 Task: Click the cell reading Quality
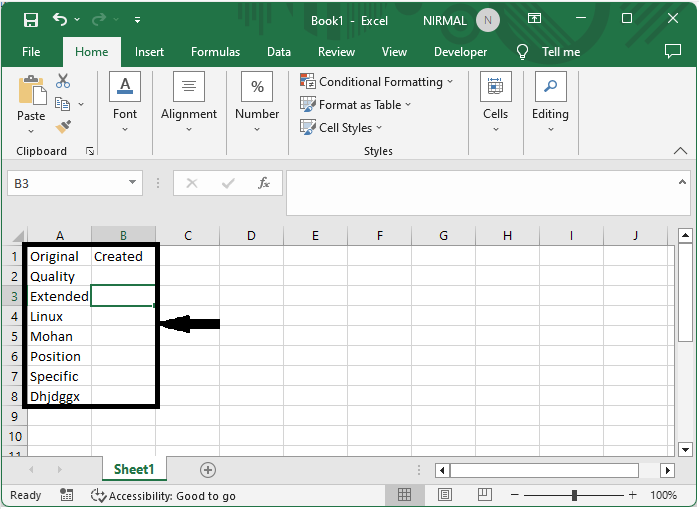[60, 276]
